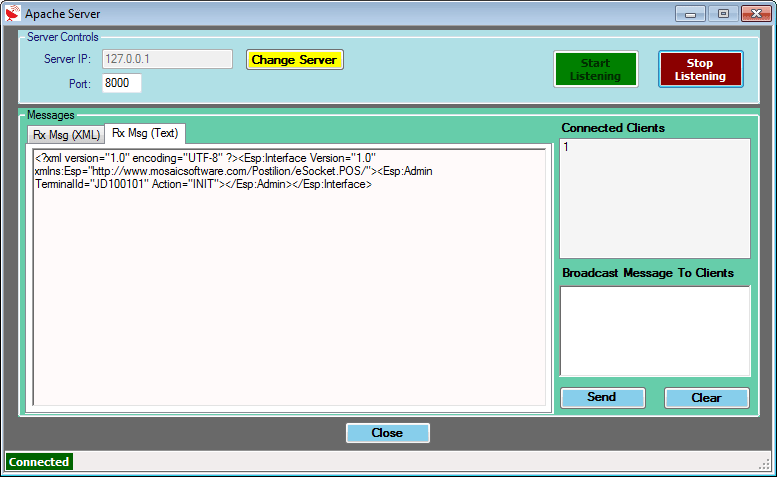Switch to the Rx Msg (XML) tab
Viewport: 777px width, 477px height.
pos(66,135)
